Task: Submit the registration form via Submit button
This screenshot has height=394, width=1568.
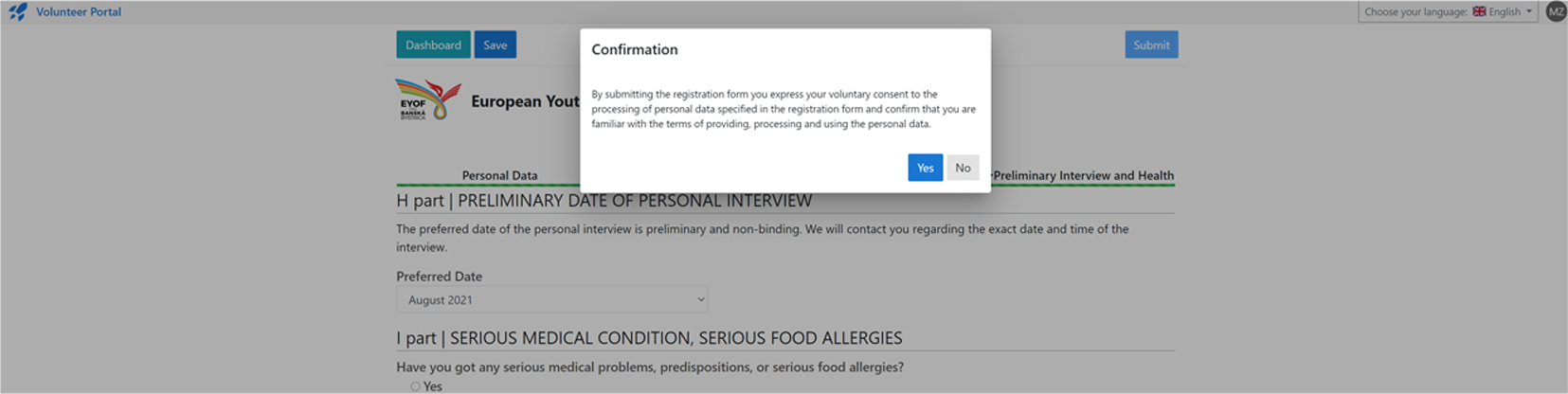Action: [1151, 45]
